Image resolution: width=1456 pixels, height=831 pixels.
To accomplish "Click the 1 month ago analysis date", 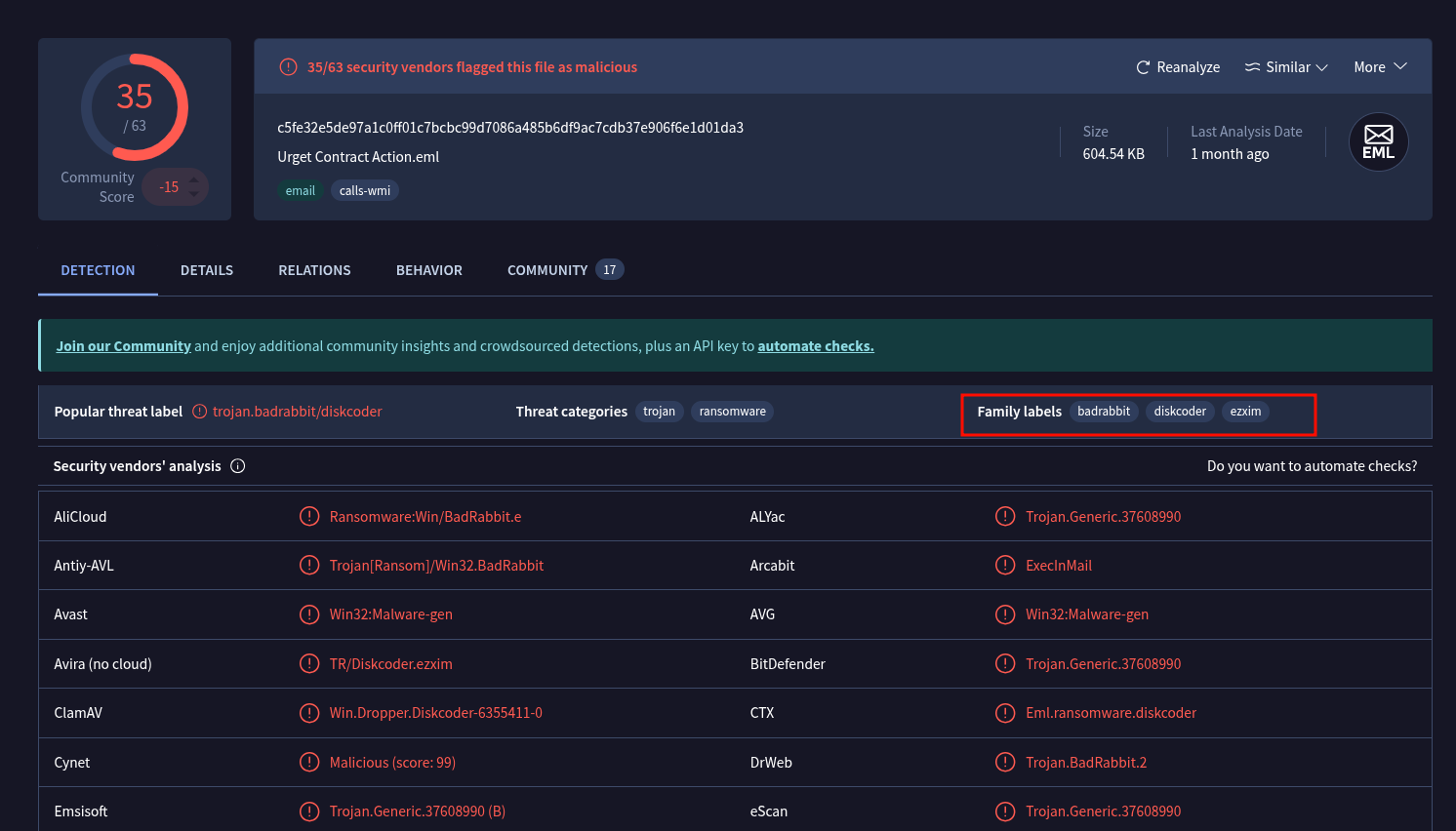I will click(1230, 154).
